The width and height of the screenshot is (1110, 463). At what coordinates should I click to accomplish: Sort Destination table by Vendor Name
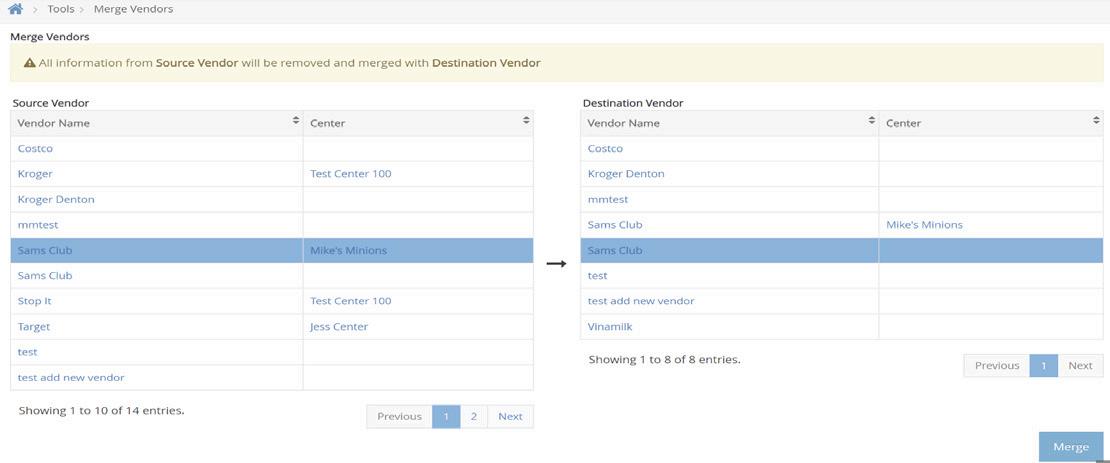pos(872,121)
